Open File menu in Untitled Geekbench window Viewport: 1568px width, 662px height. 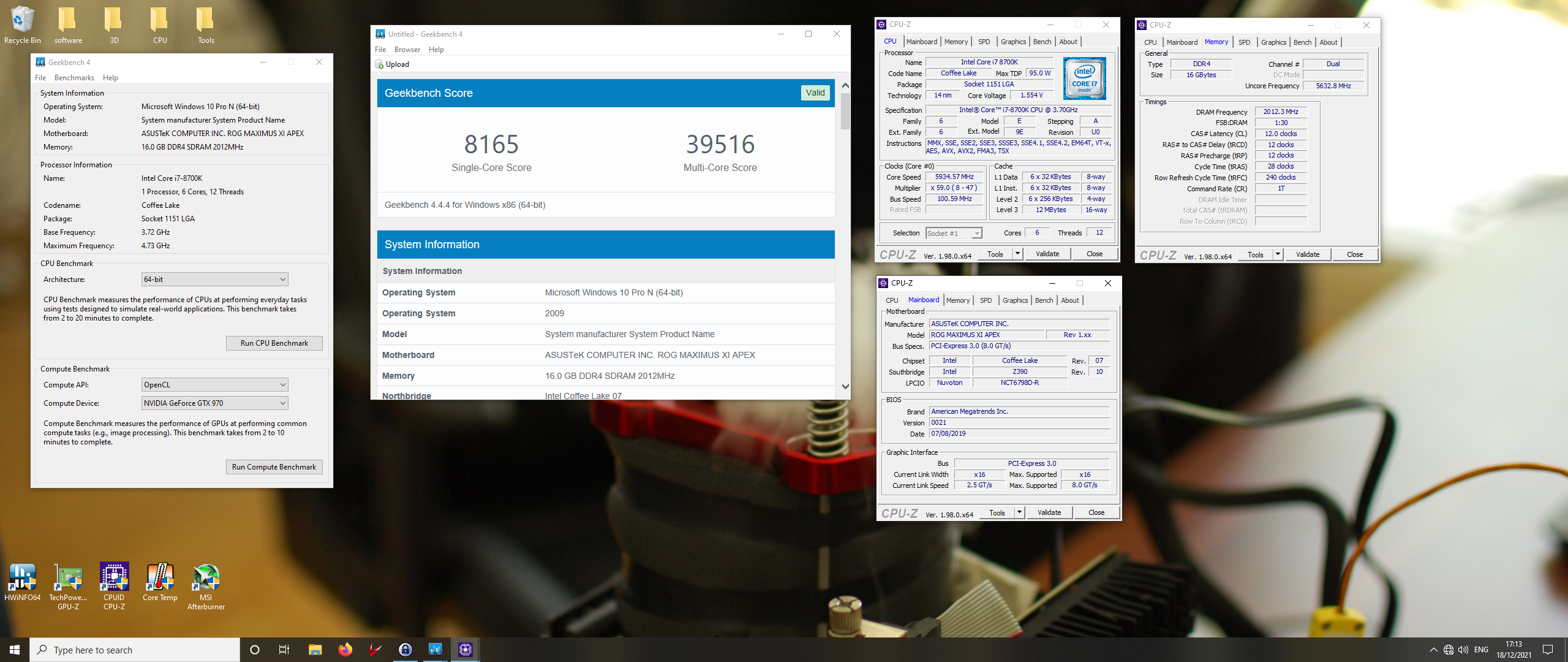(x=380, y=50)
